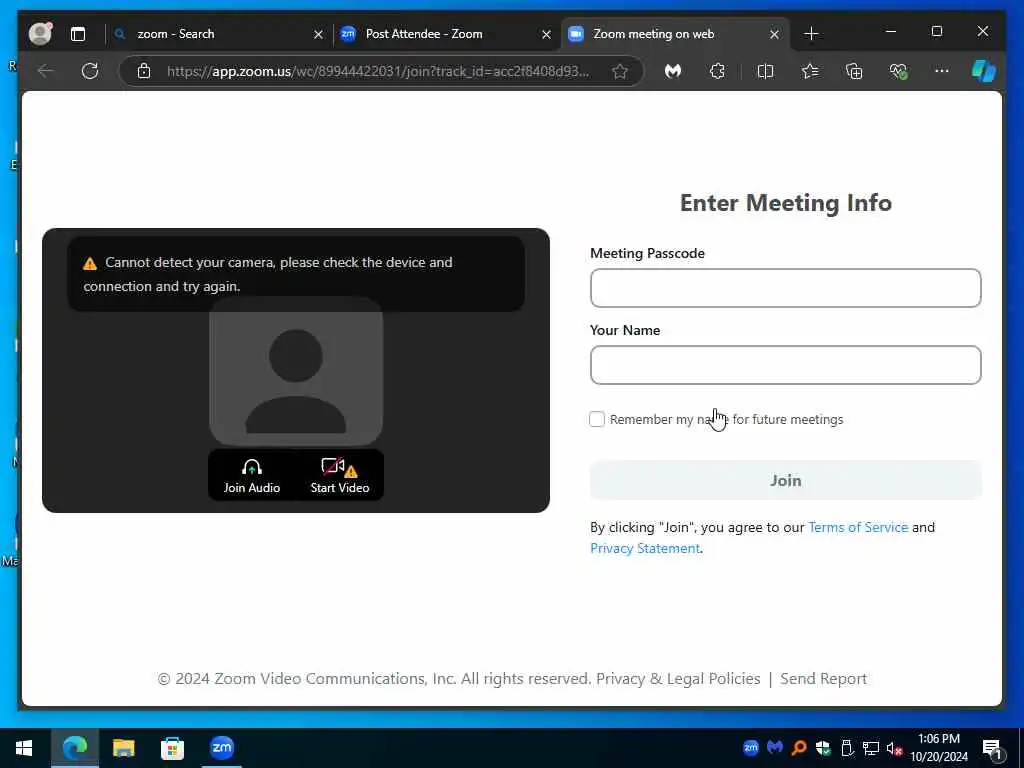The width and height of the screenshot is (1024, 768).
Task: Click the Enter Meeting Info heading
Action: (786, 203)
